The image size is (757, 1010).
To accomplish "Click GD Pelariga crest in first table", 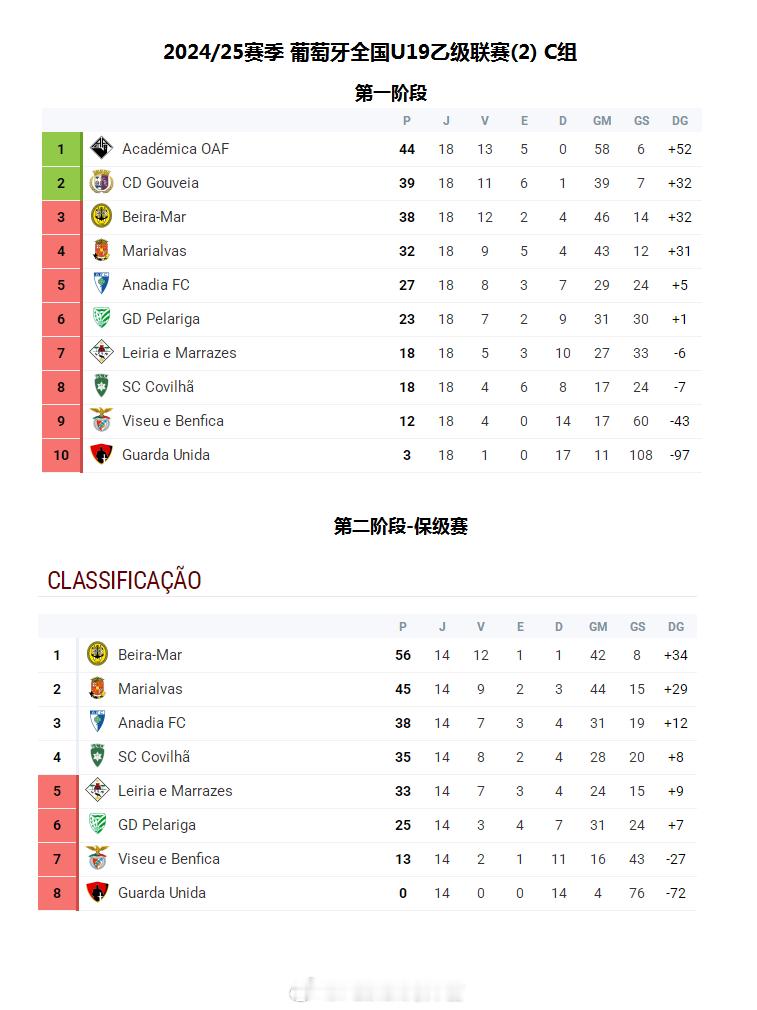I will click(x=101, y=318).
